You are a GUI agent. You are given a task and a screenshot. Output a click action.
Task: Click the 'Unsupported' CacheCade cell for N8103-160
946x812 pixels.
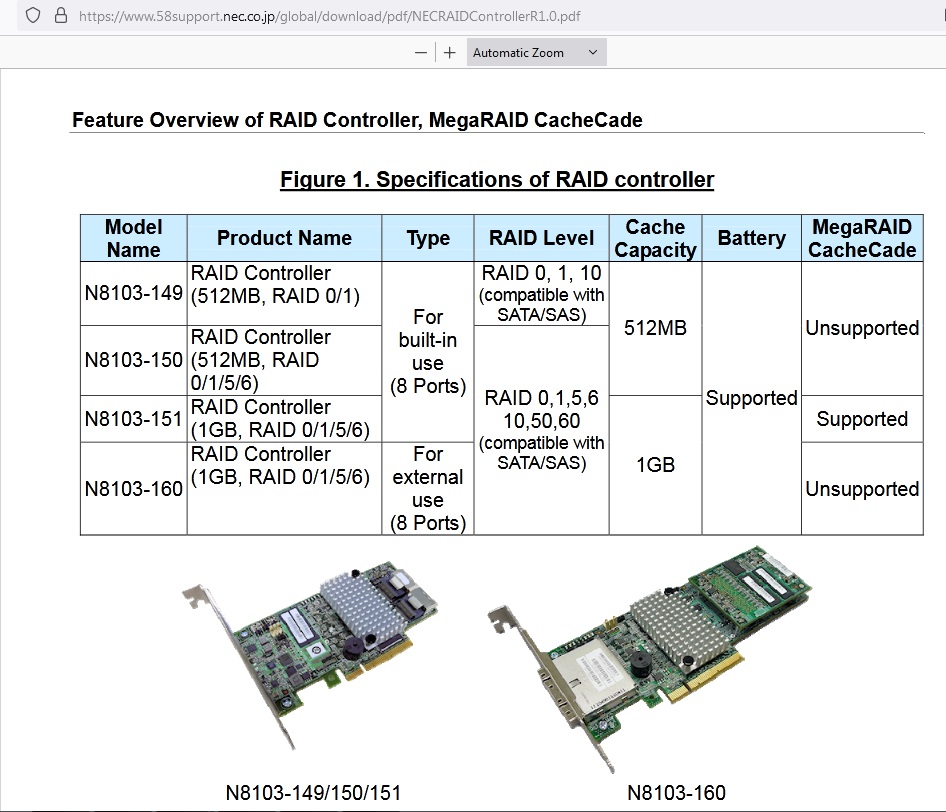(x=862, y=489)
